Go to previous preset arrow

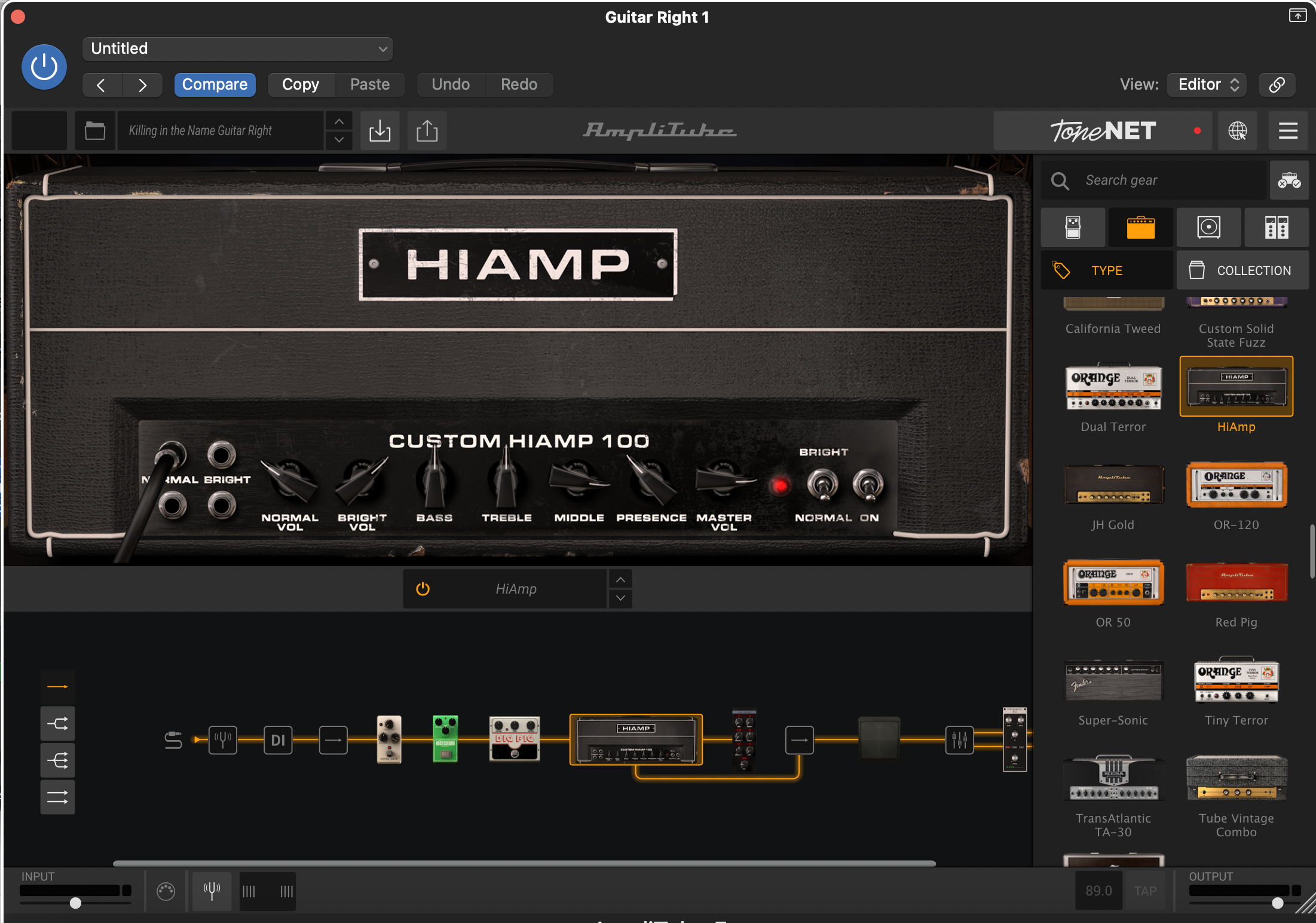pyautogui.click(x=102, y=85)
